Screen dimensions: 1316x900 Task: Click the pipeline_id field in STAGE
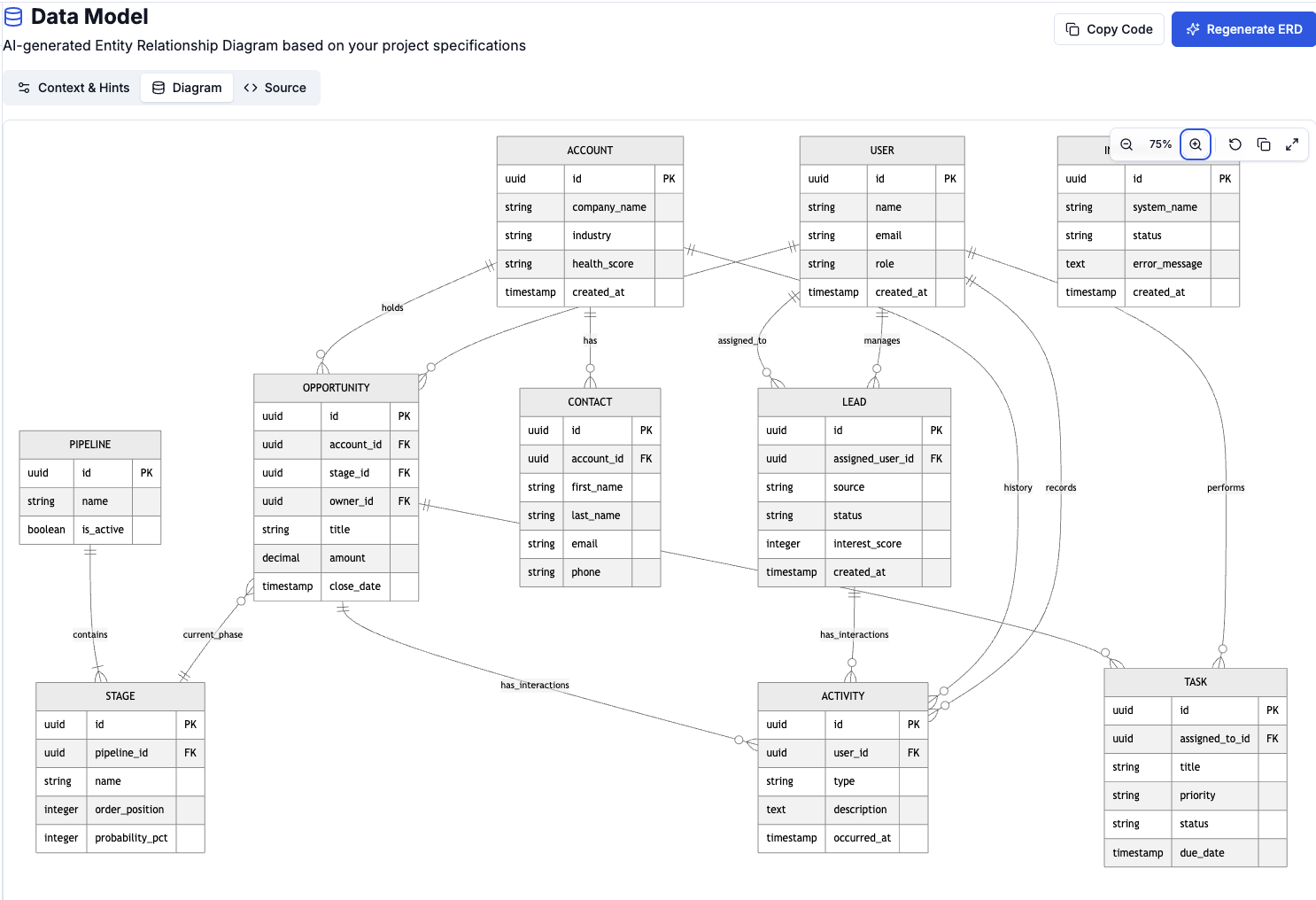[x=120, y=753]
